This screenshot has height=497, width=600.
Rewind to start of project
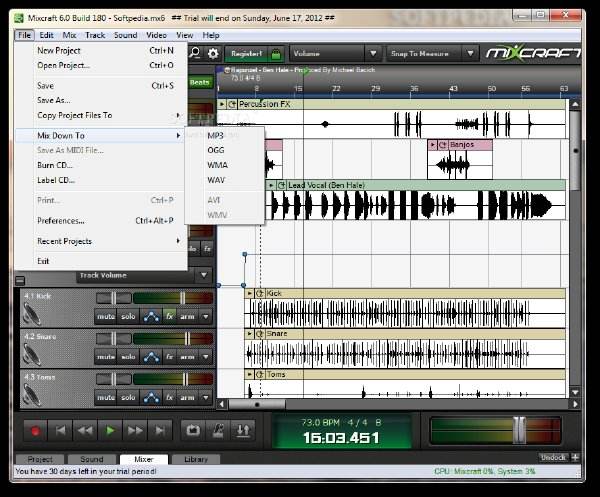tap(60, 431)
